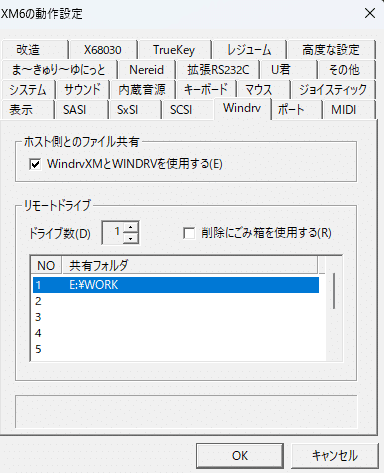This screenshot has width=384, height=473.
Task: Click the active Windrv tab
Action: (242, 108)
